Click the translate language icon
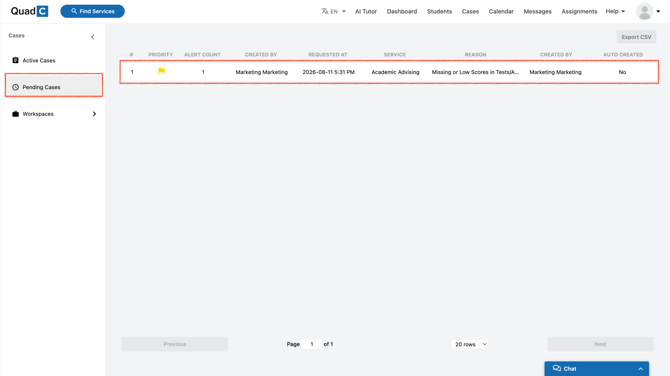Screen dimensions: 670x376 [x=325, y=11]
